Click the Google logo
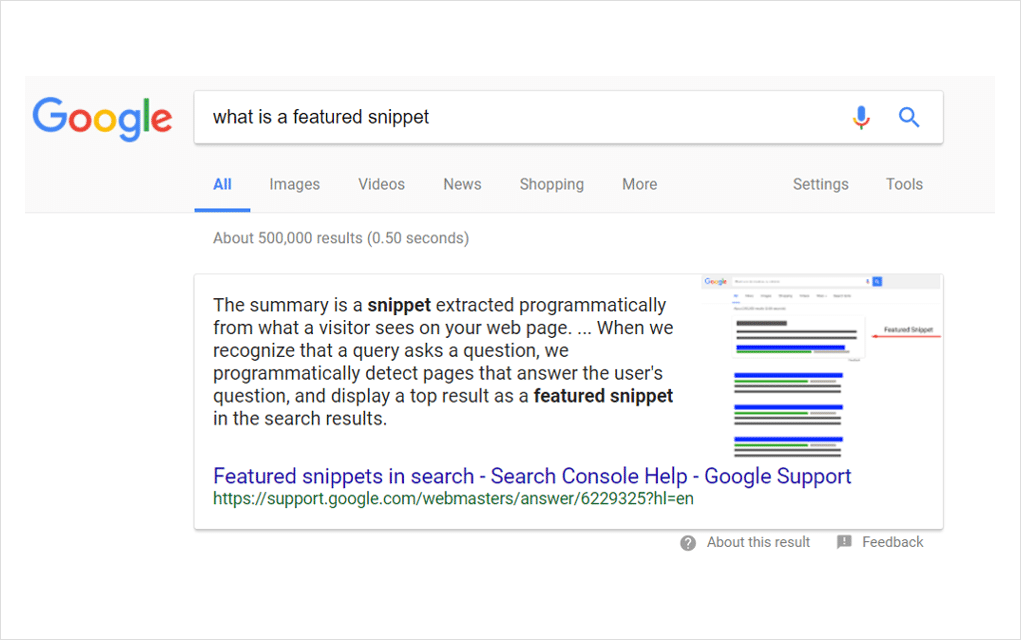Viewport: 1021px width, 640px height. pyautogui.click(x=102, y=118)
